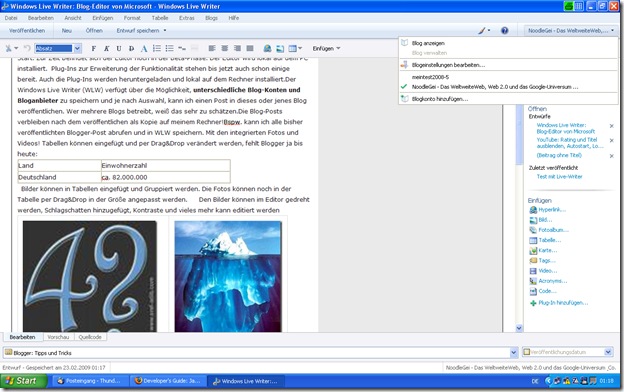
Task: Delete draft '(Beitrag ohne Titel)' with X
Action: point(612,156)
